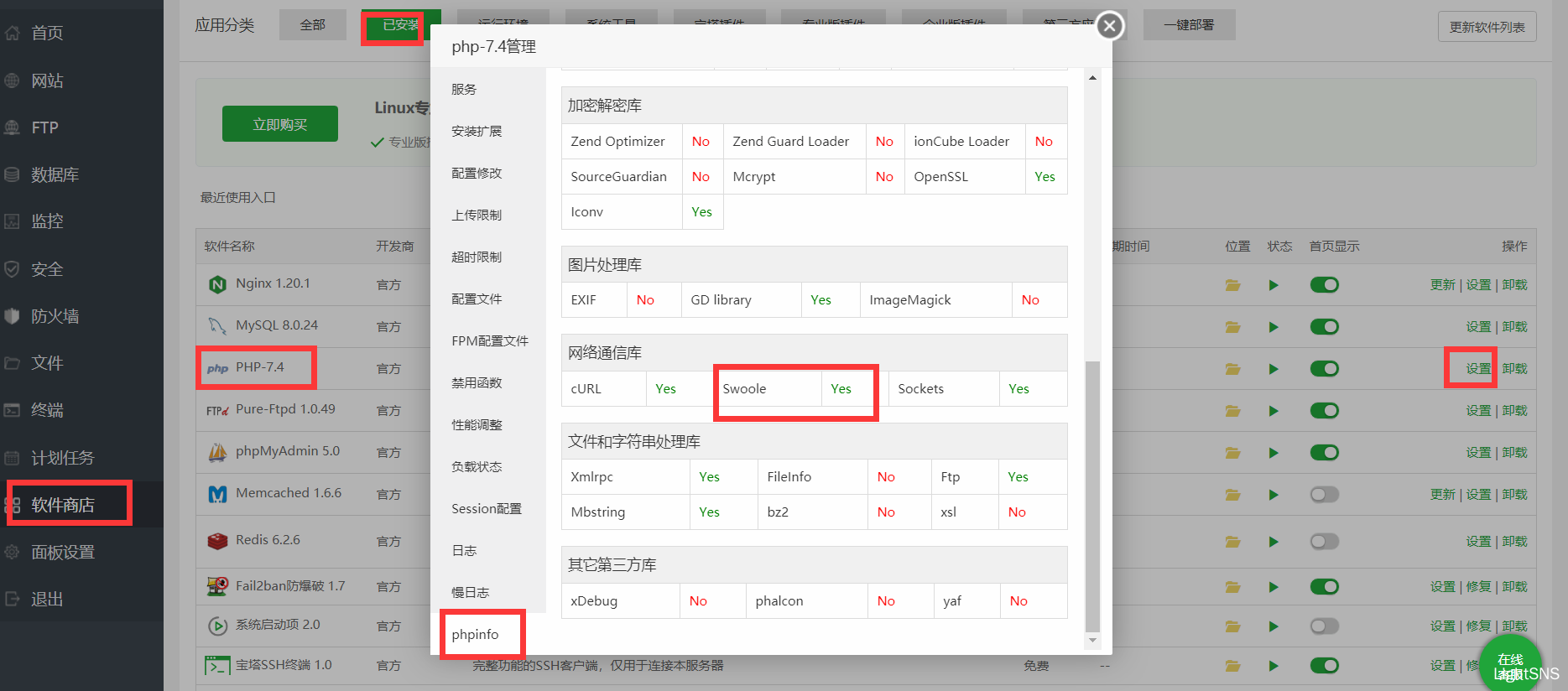Click the Redis logo icon
This screenshot has height=691, width=1568.
(217, 541)
